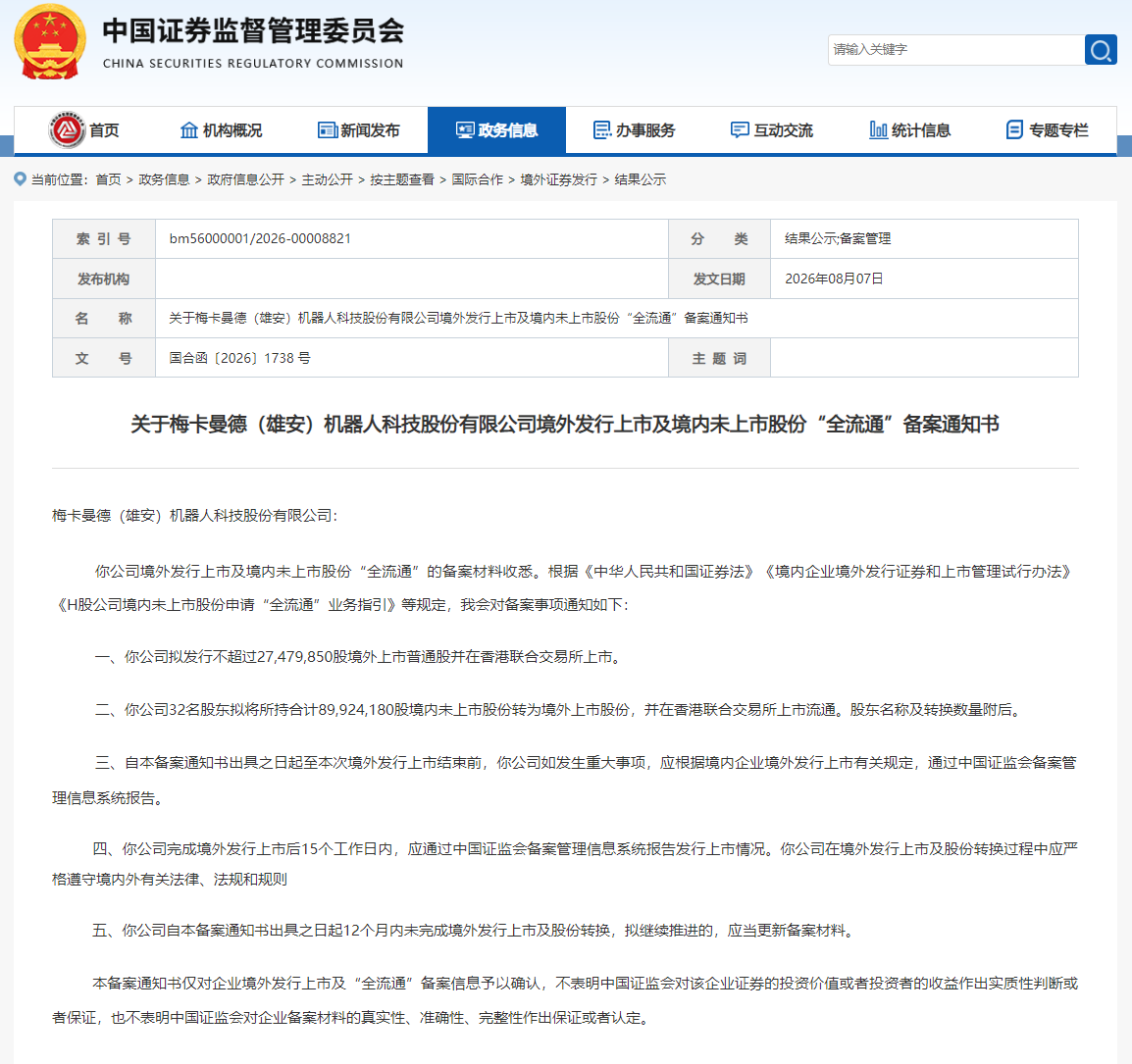Click the 分类 table header cell
Image resolution: width=1132 pixels, height=1064 pixels.
[x=719, y=239]
